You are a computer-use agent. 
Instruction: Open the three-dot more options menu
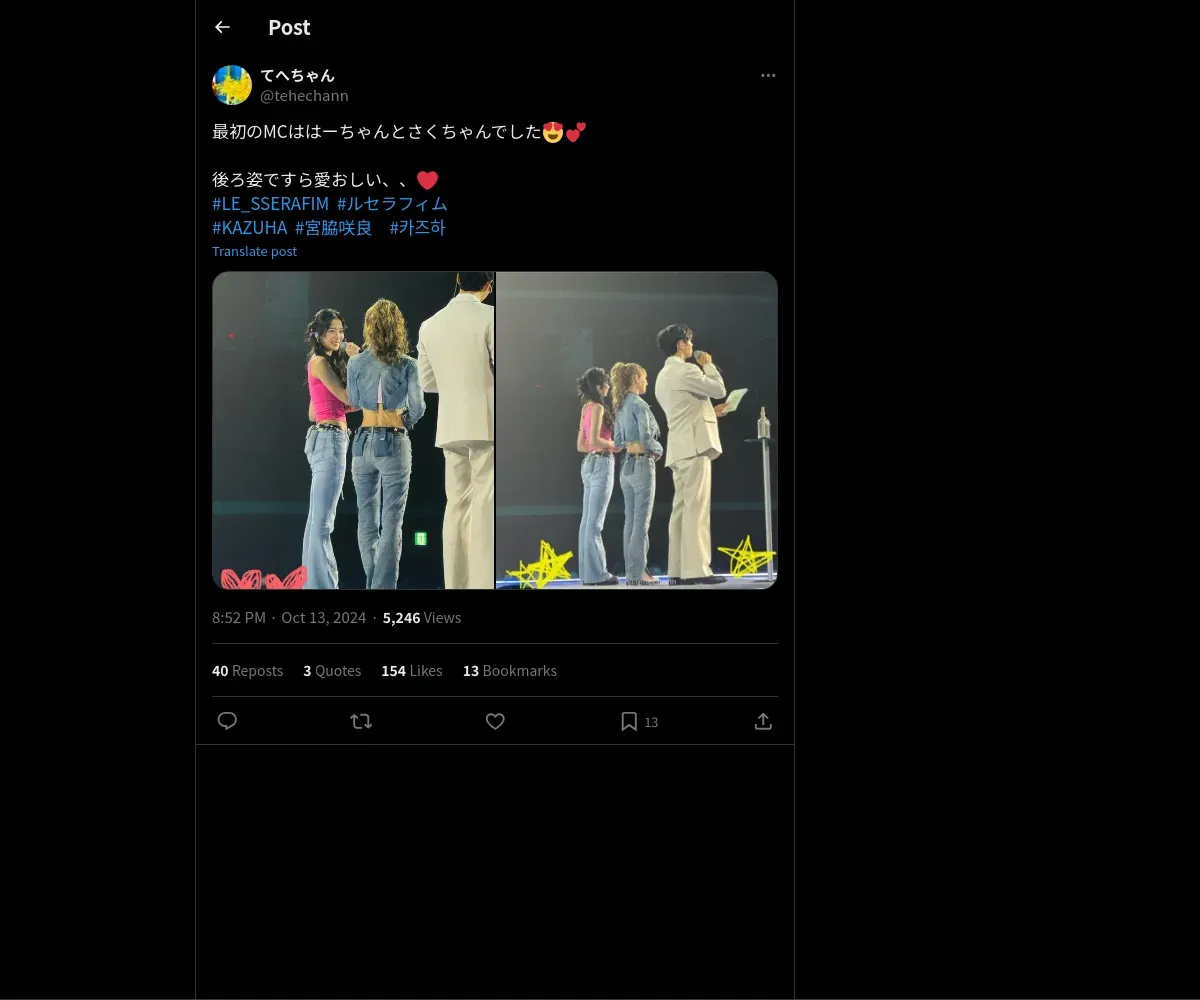(768, 76)
